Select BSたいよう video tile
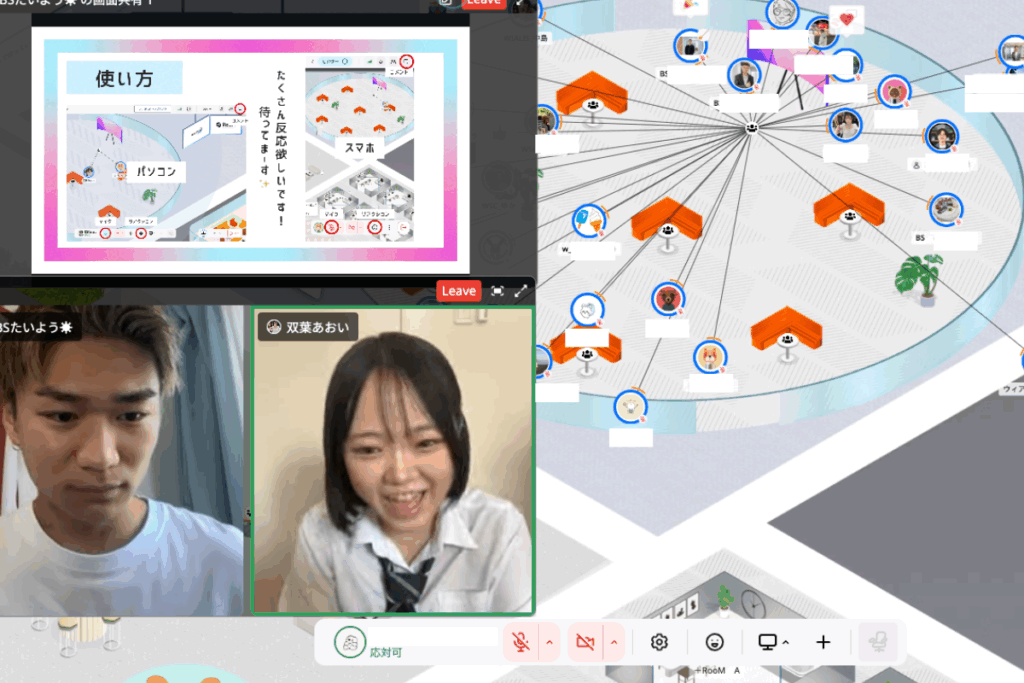The image size is (1024, 683). [x=121, y=461]
